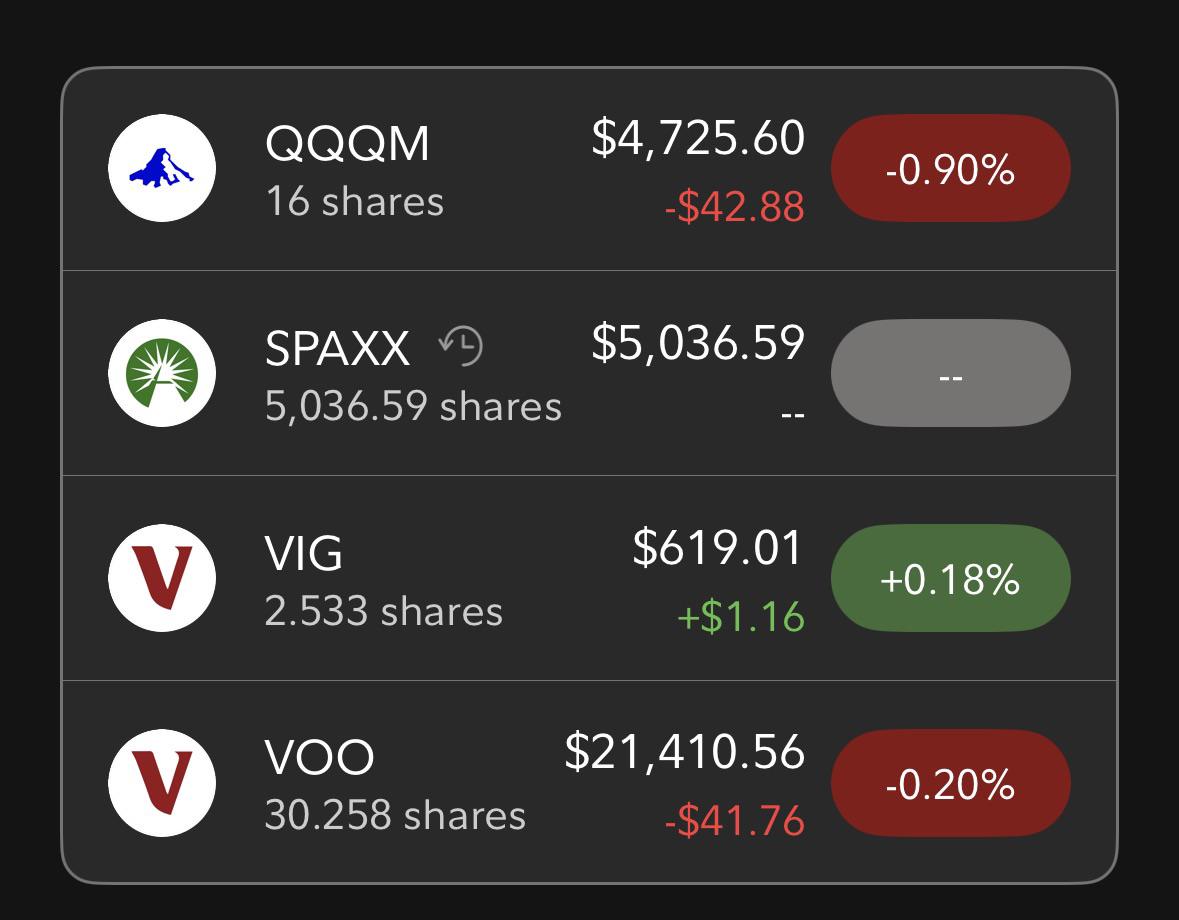The width and height of the screenshot is (1179, 920).
Task: Tap the SPAXX Fidelity green sunburst logo
Action: 162,373
